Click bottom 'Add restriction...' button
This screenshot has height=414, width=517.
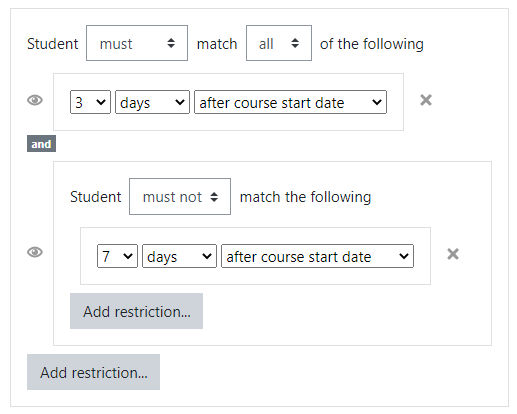pyautogui.click(x=93, y=372)
